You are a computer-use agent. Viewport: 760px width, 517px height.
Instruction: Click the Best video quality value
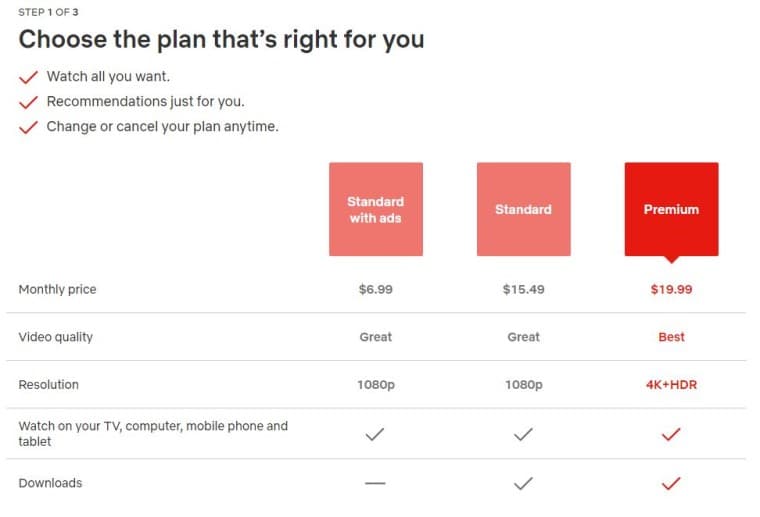671,337
